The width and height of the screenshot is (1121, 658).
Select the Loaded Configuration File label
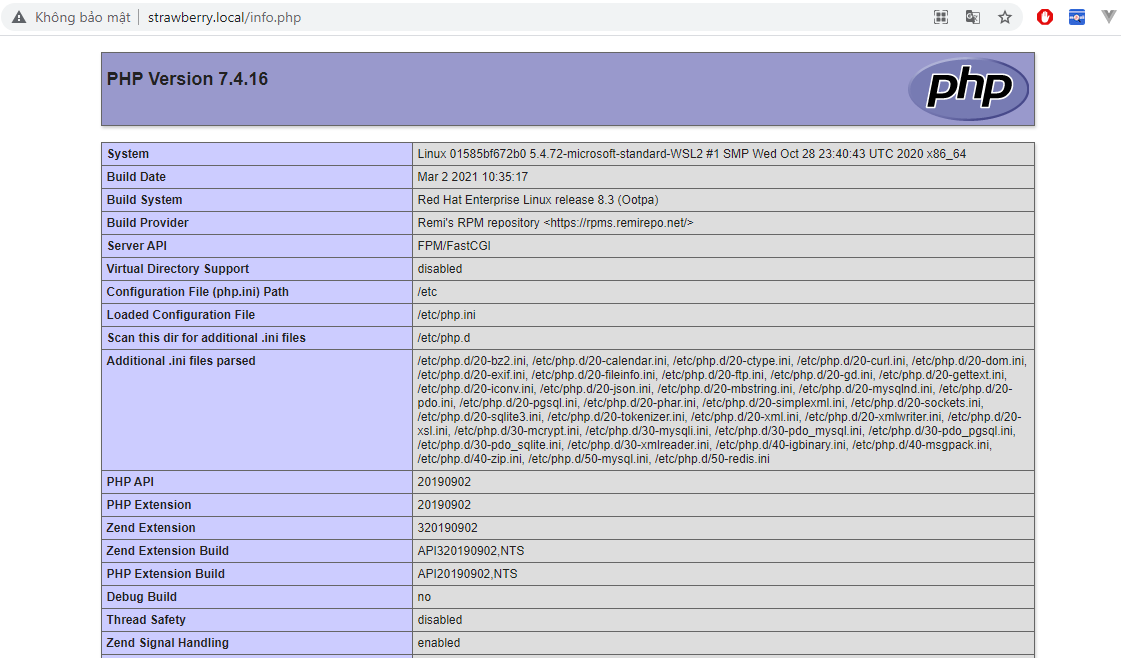pos(181,314)
